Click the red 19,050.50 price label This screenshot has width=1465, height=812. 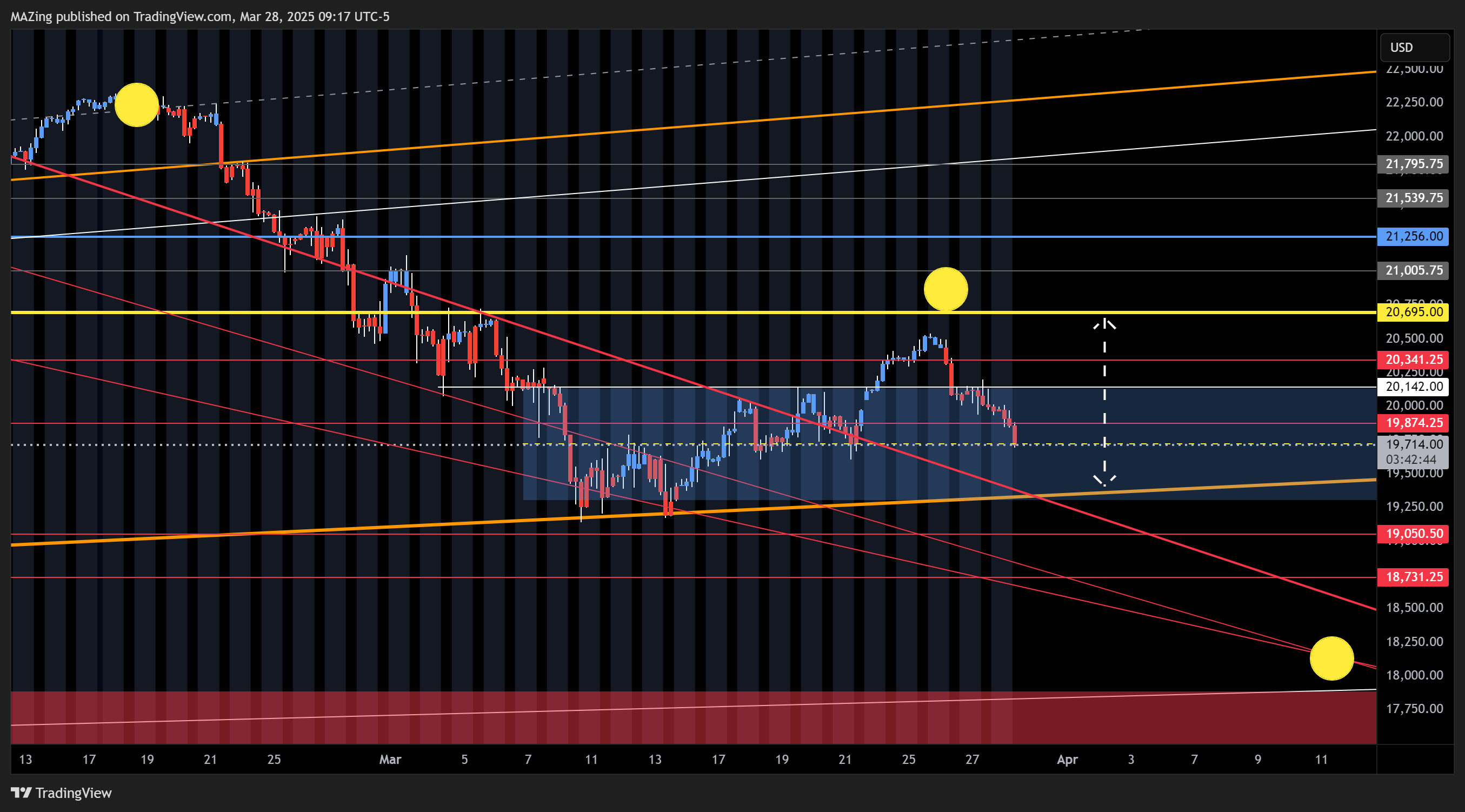[x=1413, y=534]
